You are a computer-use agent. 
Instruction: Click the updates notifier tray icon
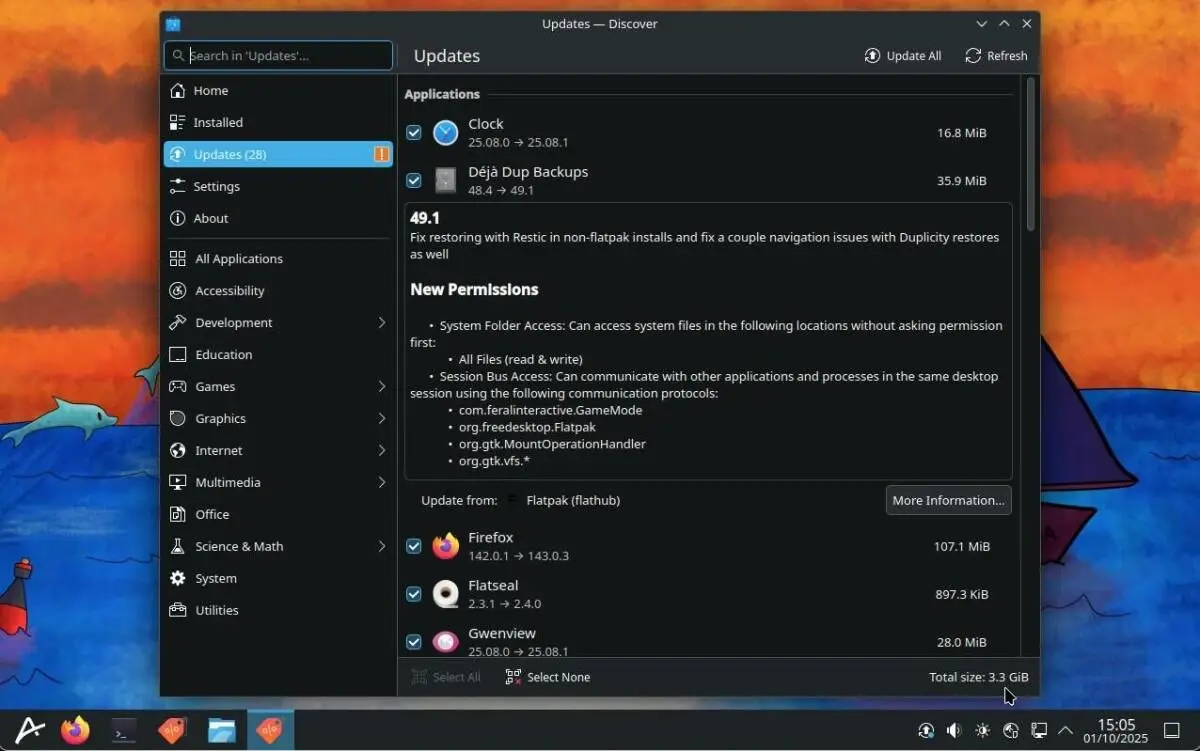point(926,731)
